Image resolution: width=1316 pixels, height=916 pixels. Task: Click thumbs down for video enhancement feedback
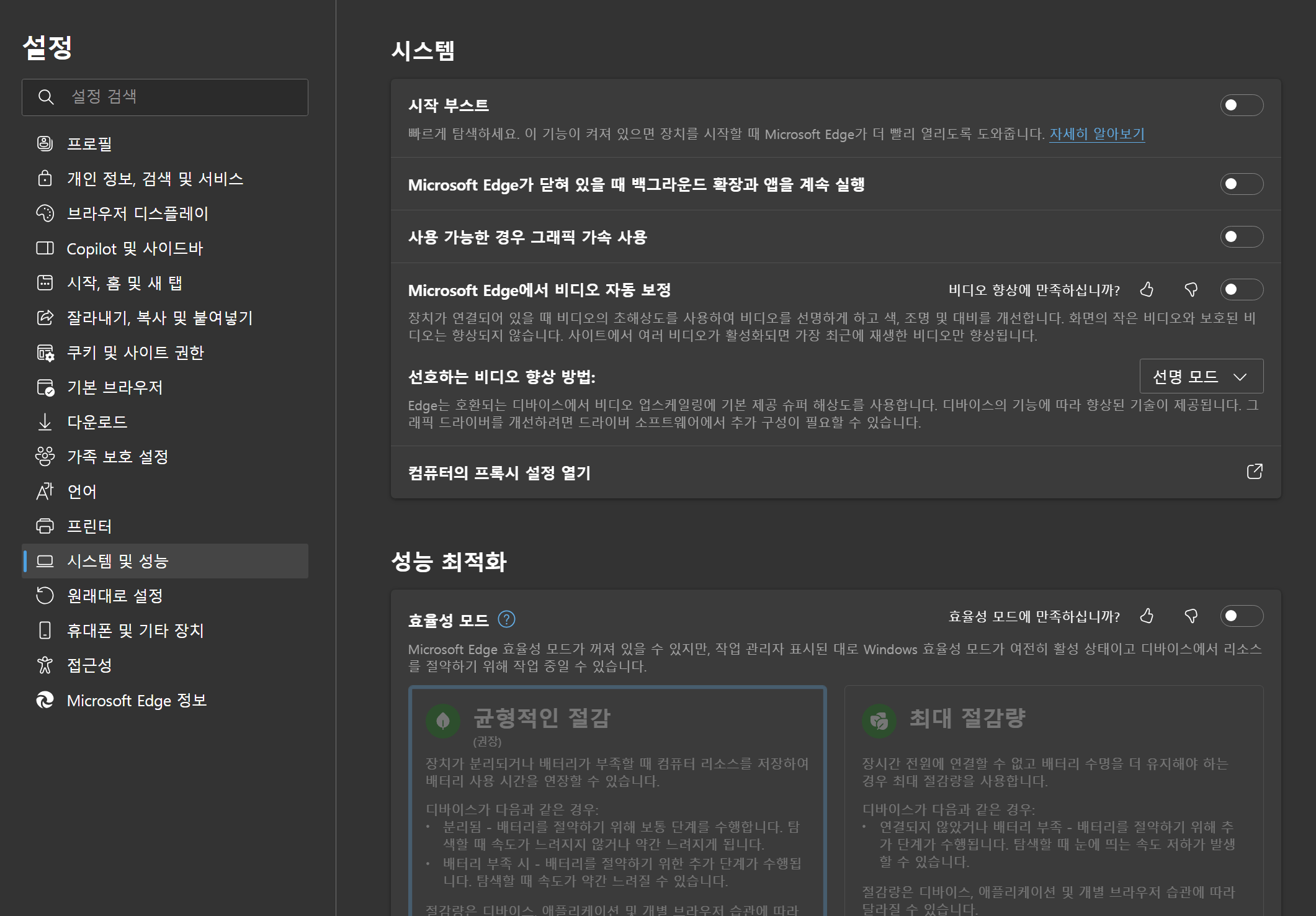click(1191, 289)
